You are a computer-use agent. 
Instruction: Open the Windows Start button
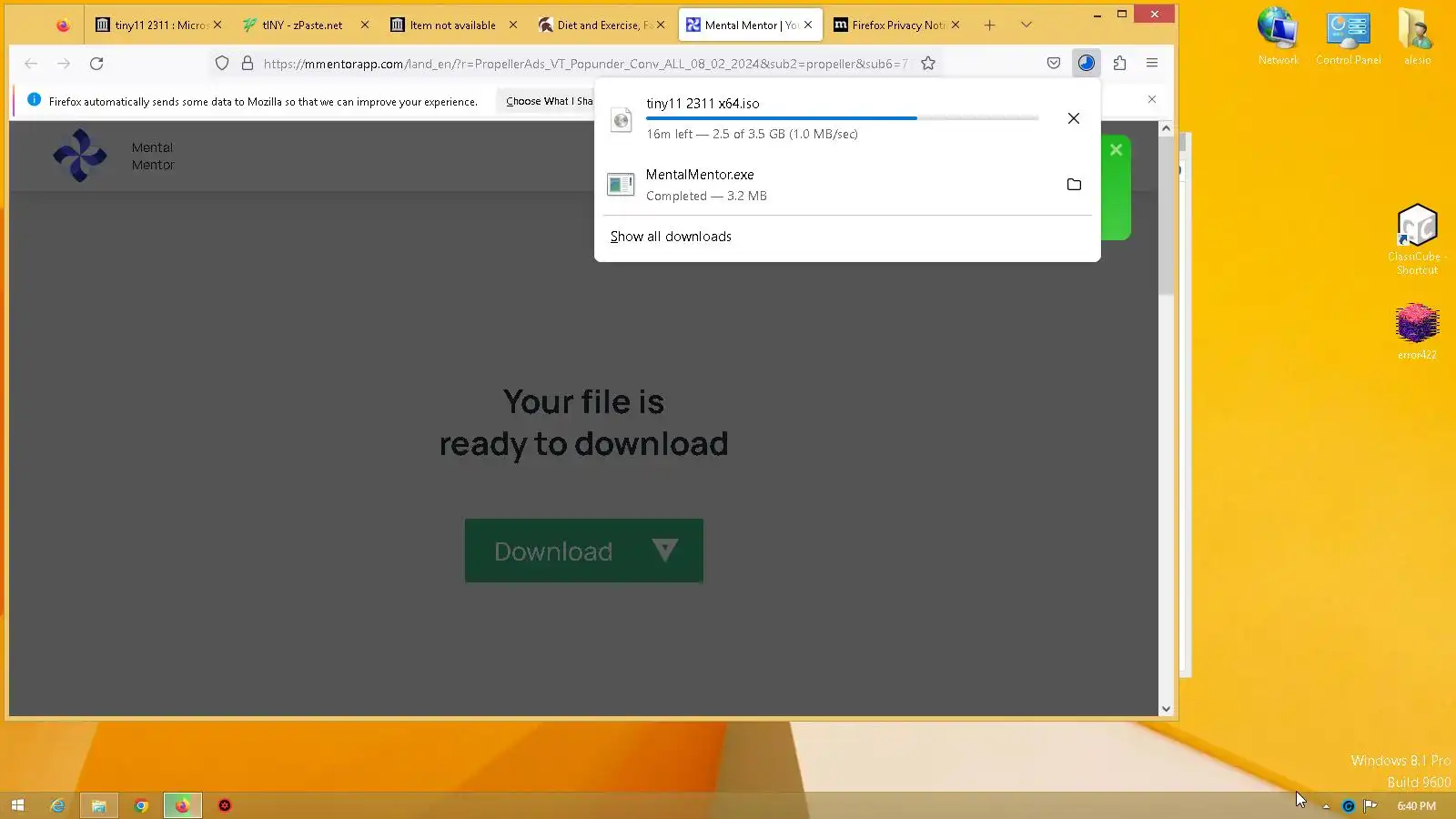17,805
